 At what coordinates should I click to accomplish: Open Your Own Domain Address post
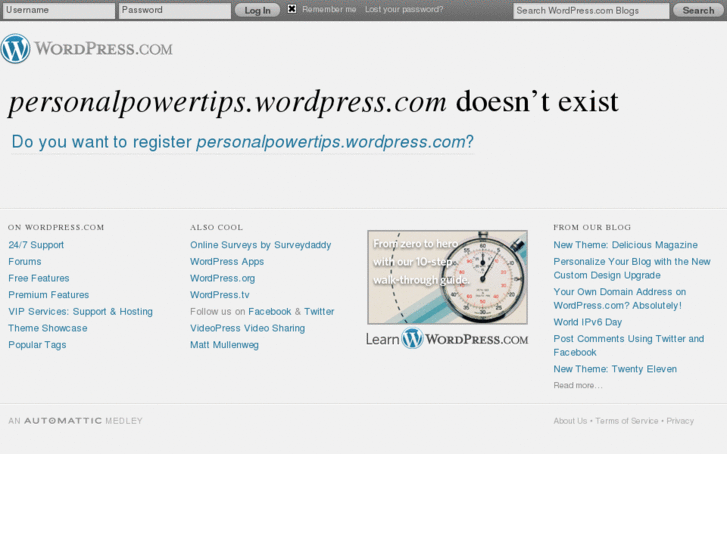[620, 299]
